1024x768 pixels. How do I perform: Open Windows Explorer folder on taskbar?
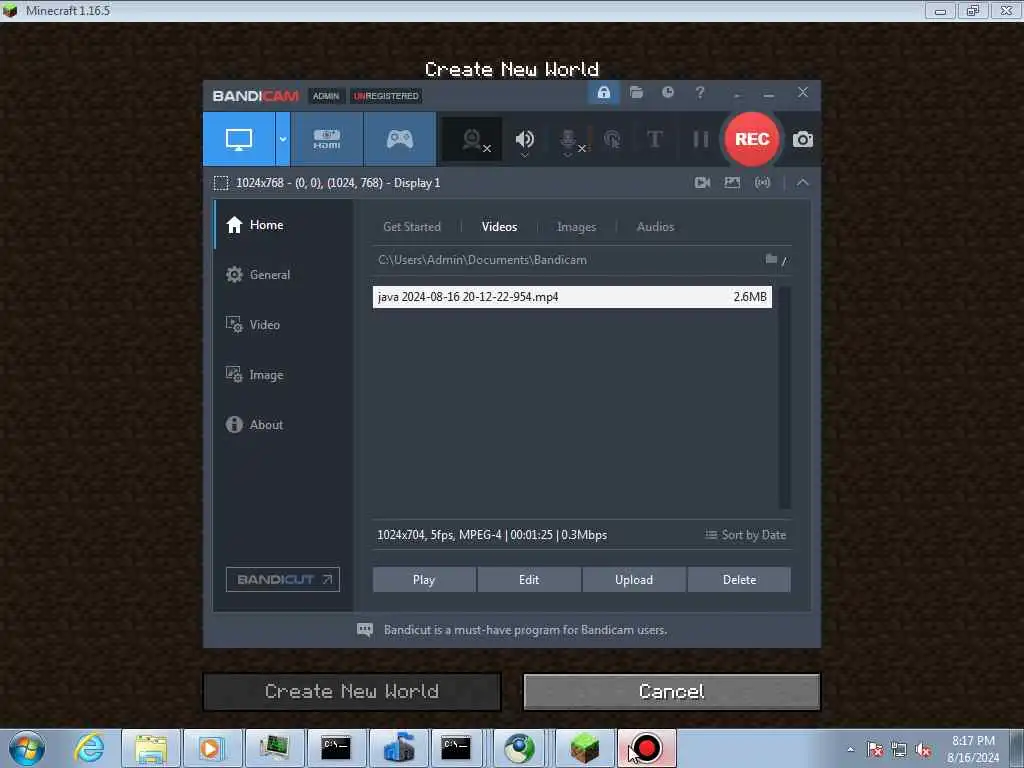151,748
